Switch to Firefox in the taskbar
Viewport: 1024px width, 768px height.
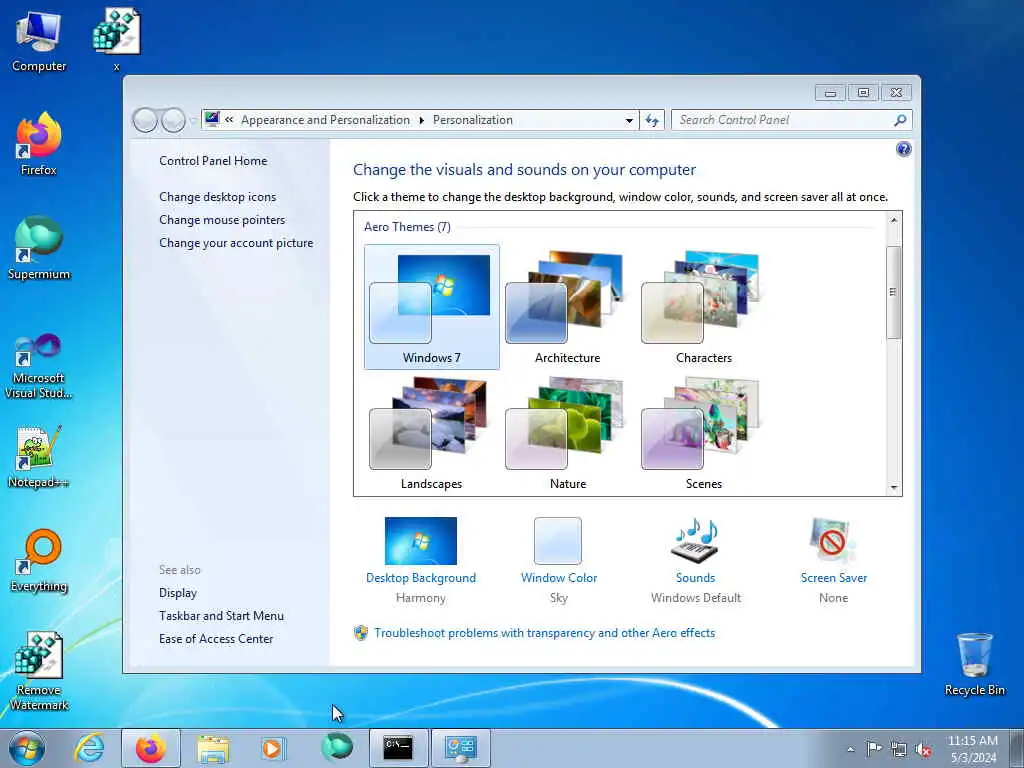[151, 748]
